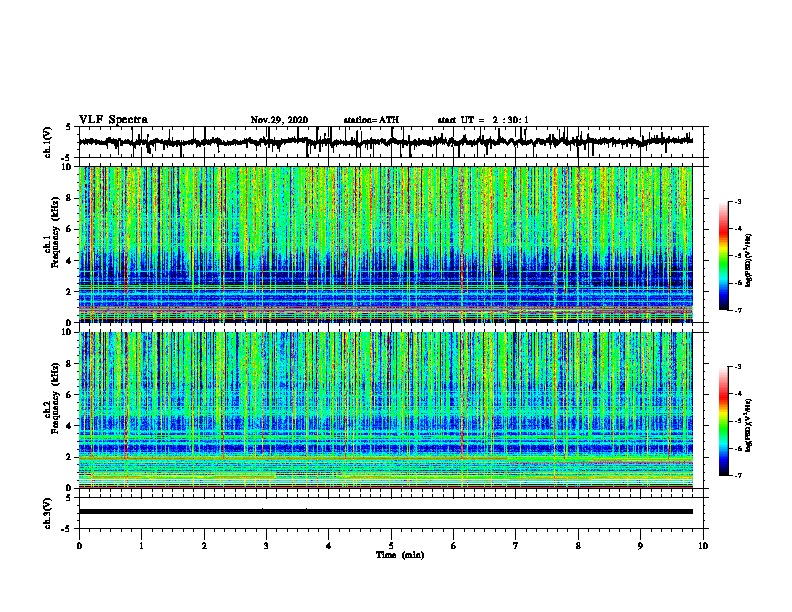Screen dimensions: 792x612
Task: Click the "station=ATH" header label
Action: 371,120
